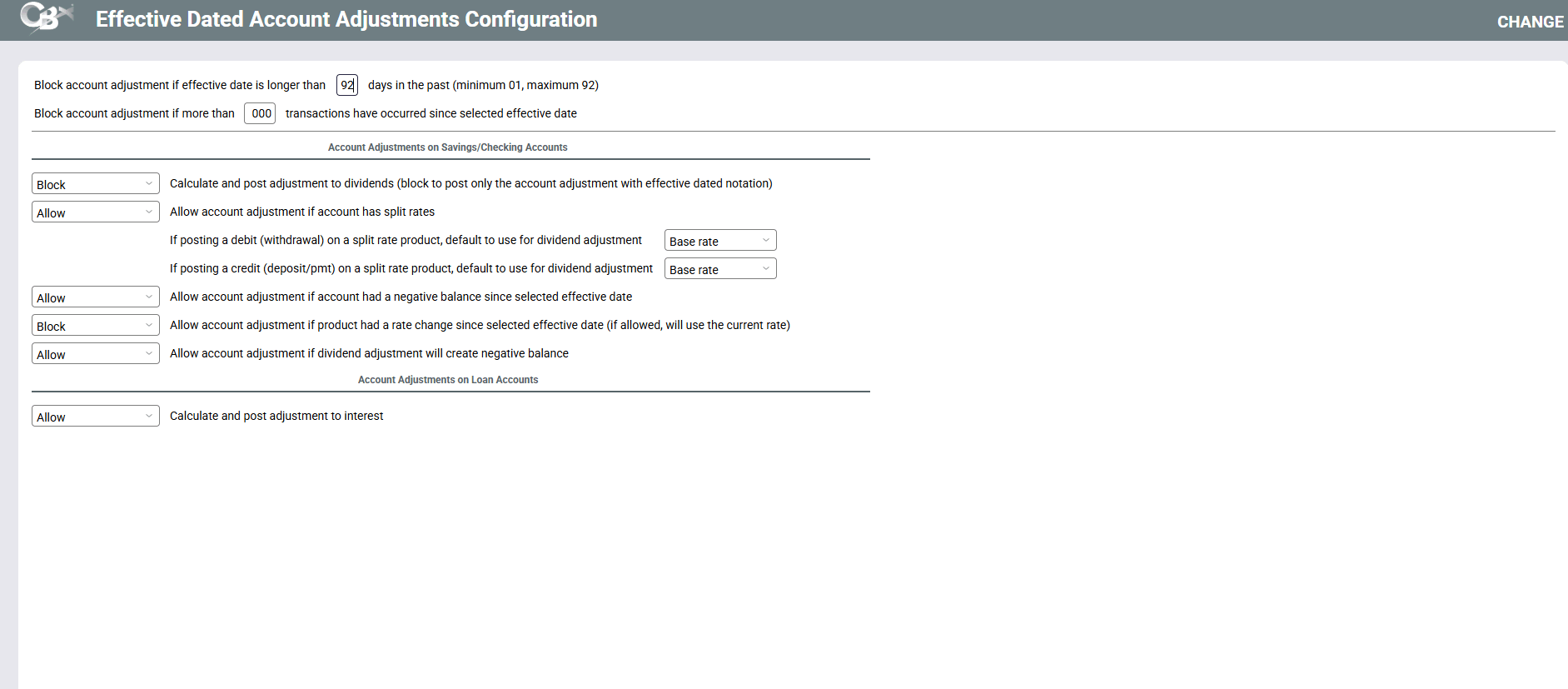
Task: Focus the transactions count field showing 000
Action: [260, 113]
